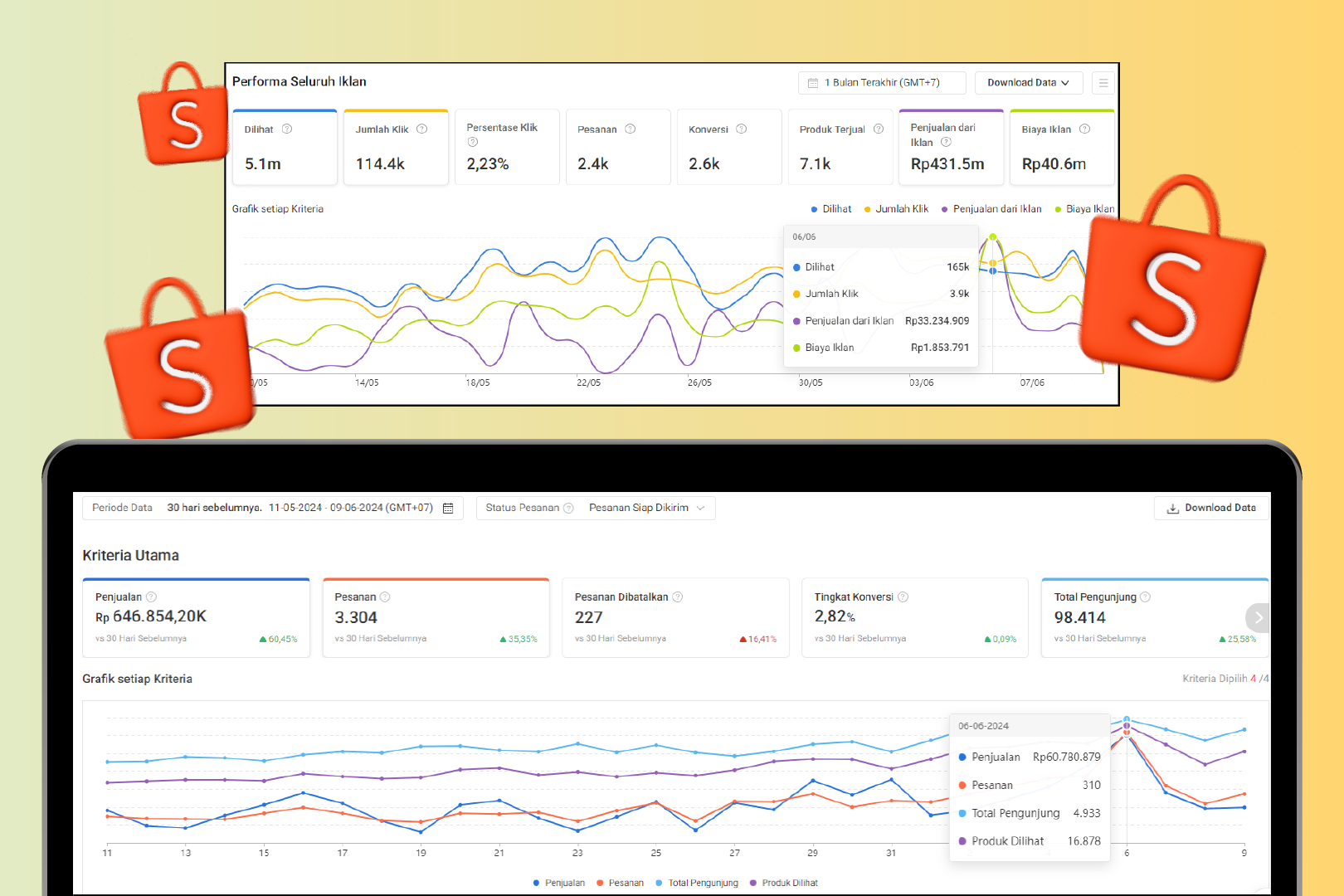Click the 26/05 axis label on ads chart

click(x=699, y=382)
